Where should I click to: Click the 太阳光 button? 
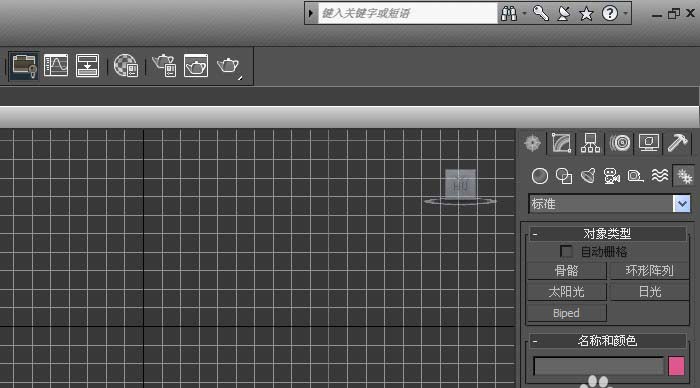(x=567, y=292)
